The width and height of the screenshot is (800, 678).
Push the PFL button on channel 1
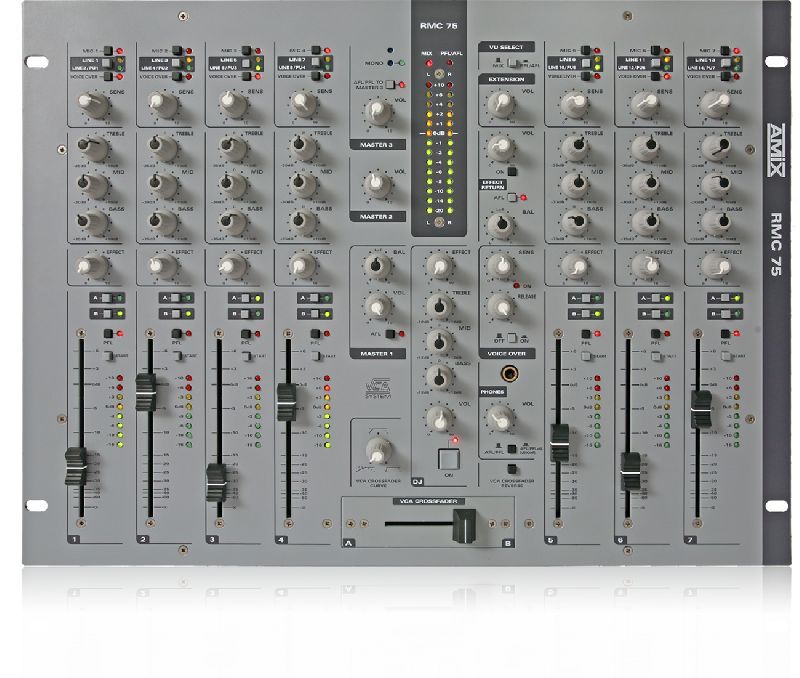[x=108, y=333]
